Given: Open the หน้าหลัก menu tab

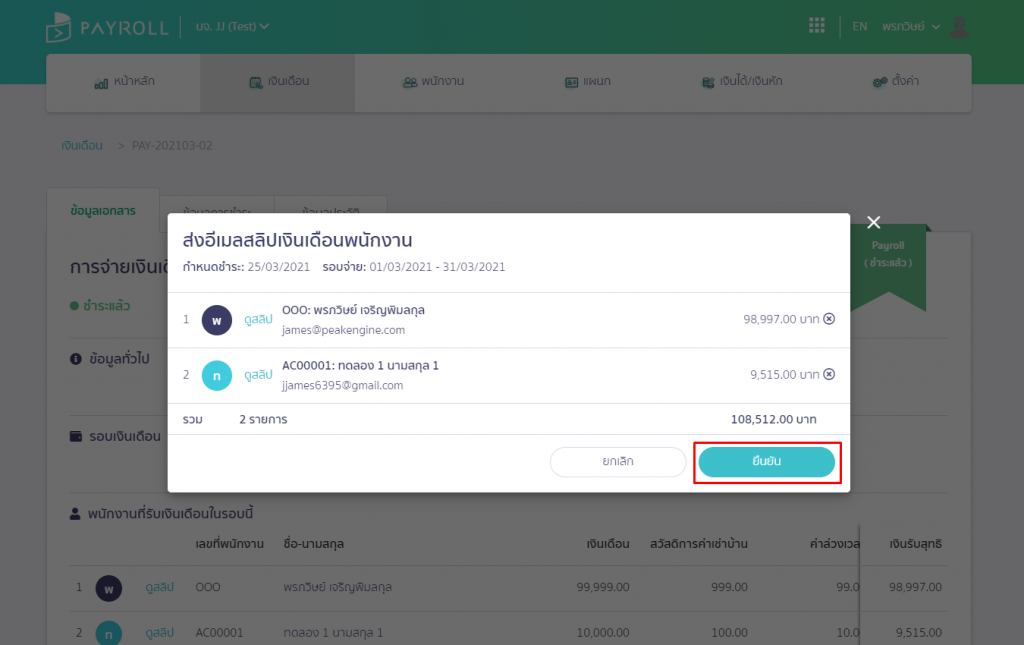Looking at the screenshot, I should [x=124, y=82].
